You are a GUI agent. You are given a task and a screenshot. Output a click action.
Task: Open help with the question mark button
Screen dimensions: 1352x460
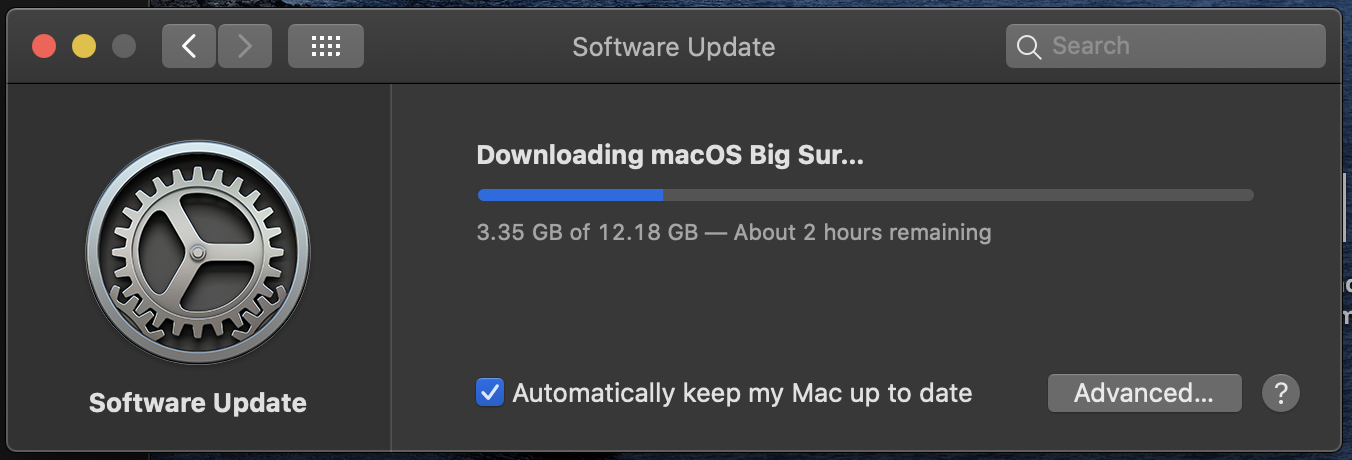[1281, 393]
